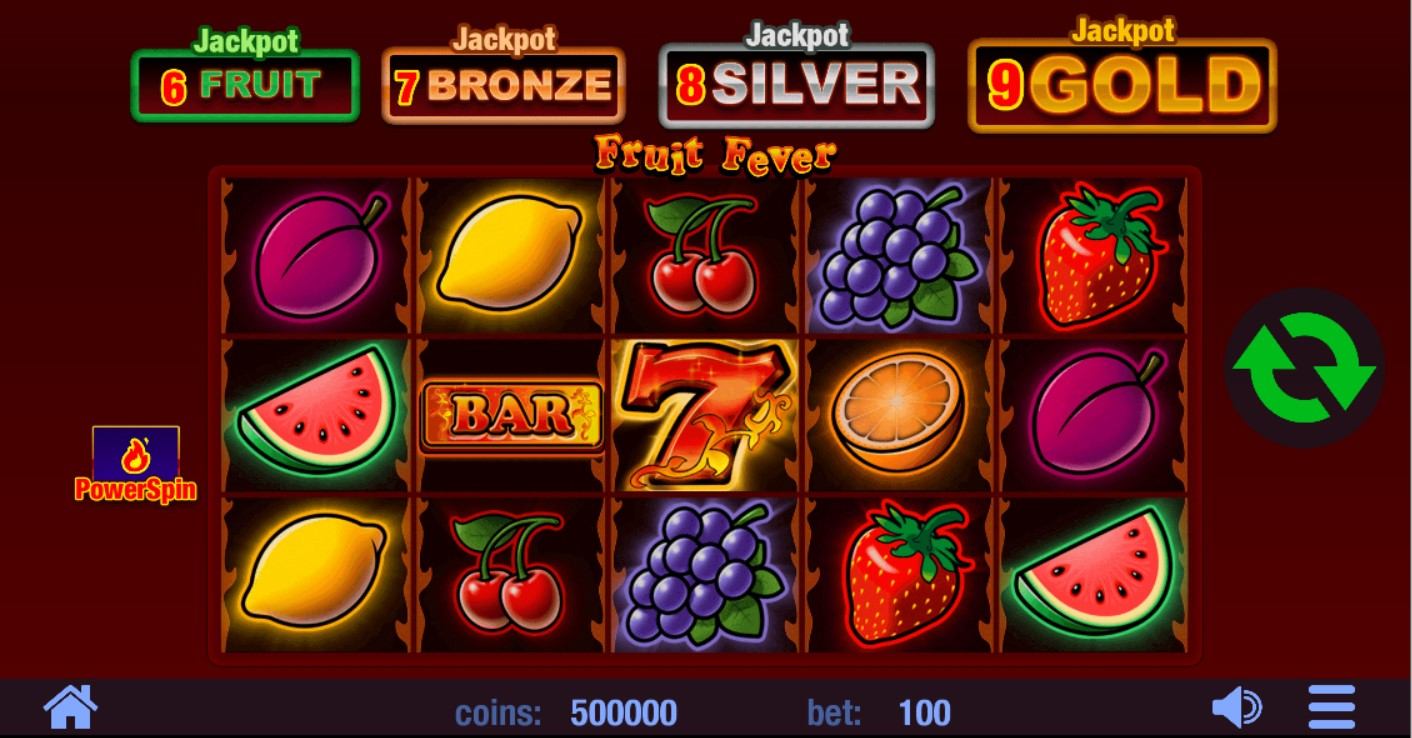Click the top-left plum symbol

coord(319,255)
